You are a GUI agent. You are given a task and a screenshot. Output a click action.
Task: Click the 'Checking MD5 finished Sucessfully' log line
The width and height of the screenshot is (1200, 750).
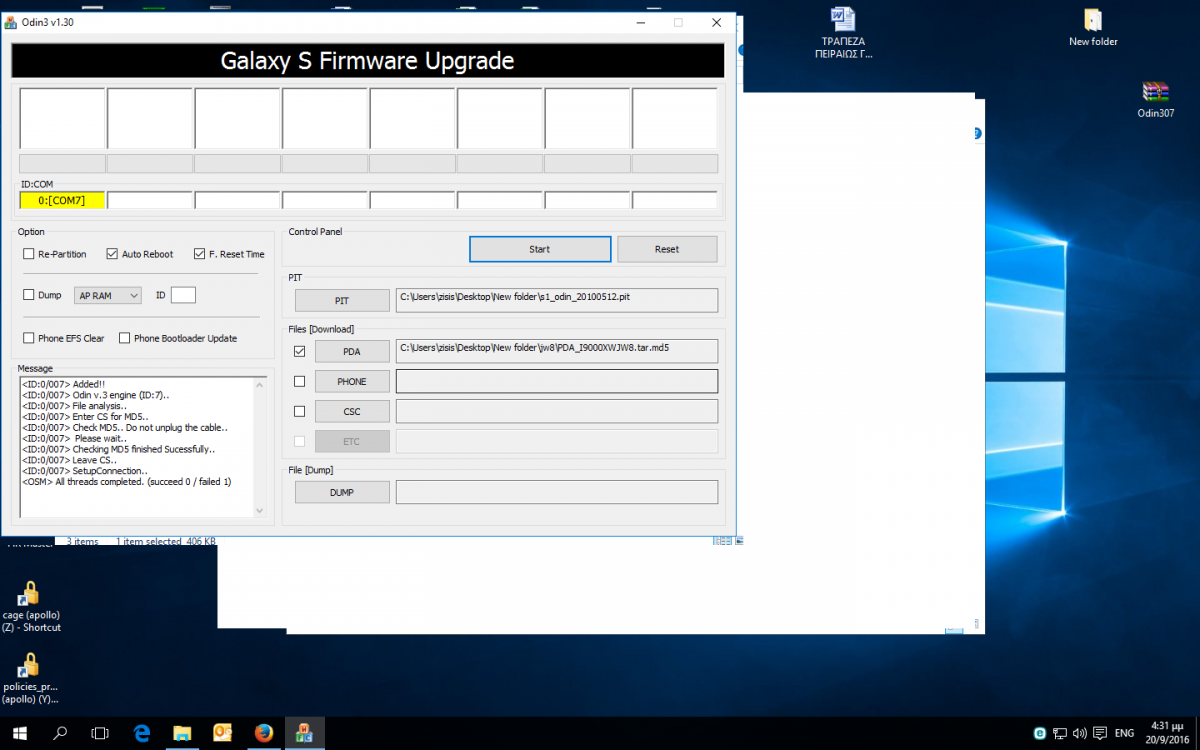pos(119,449)
